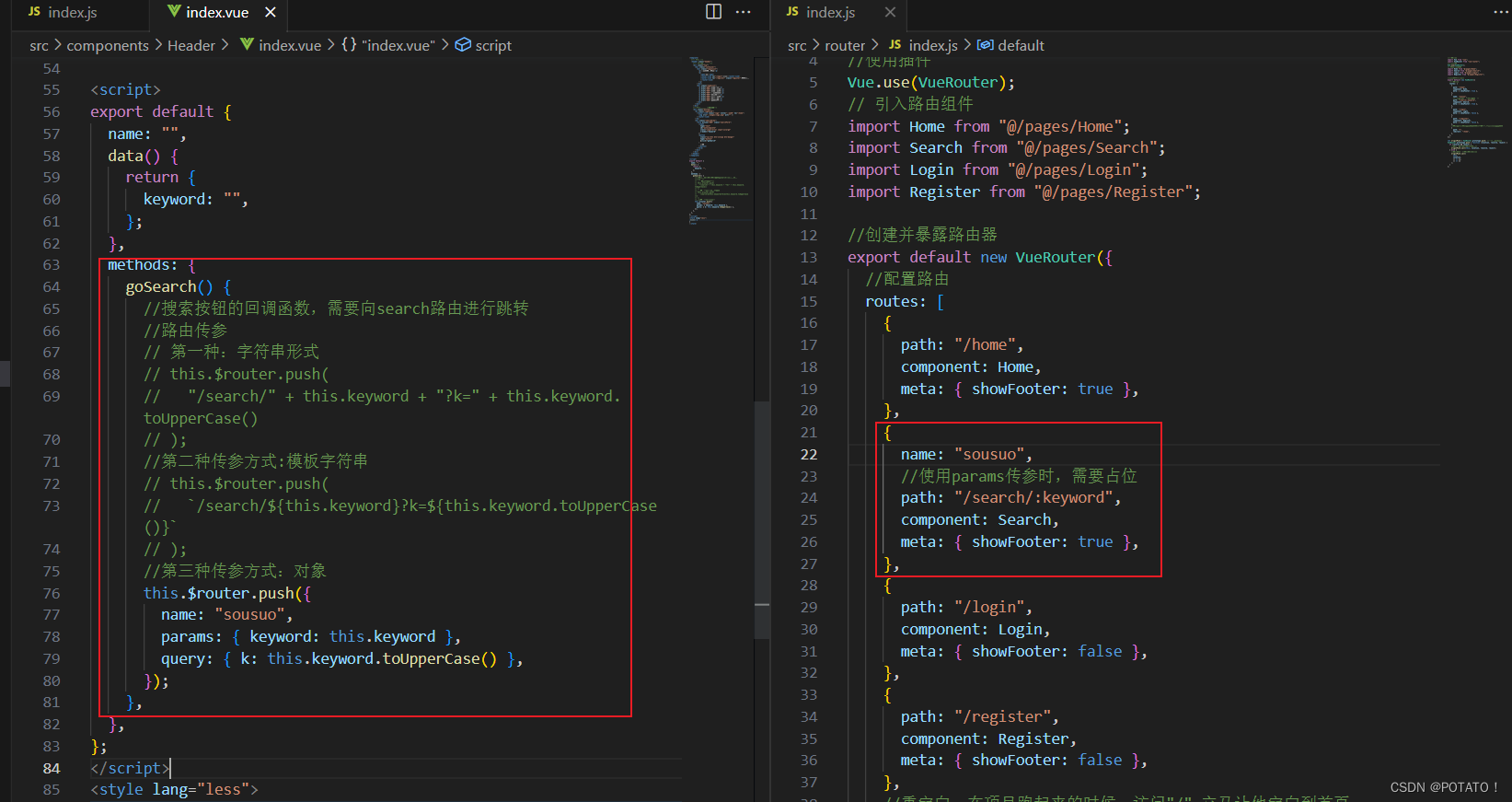Click the opening <script> tag
The image size is (1512, 802).
point(125,89)
